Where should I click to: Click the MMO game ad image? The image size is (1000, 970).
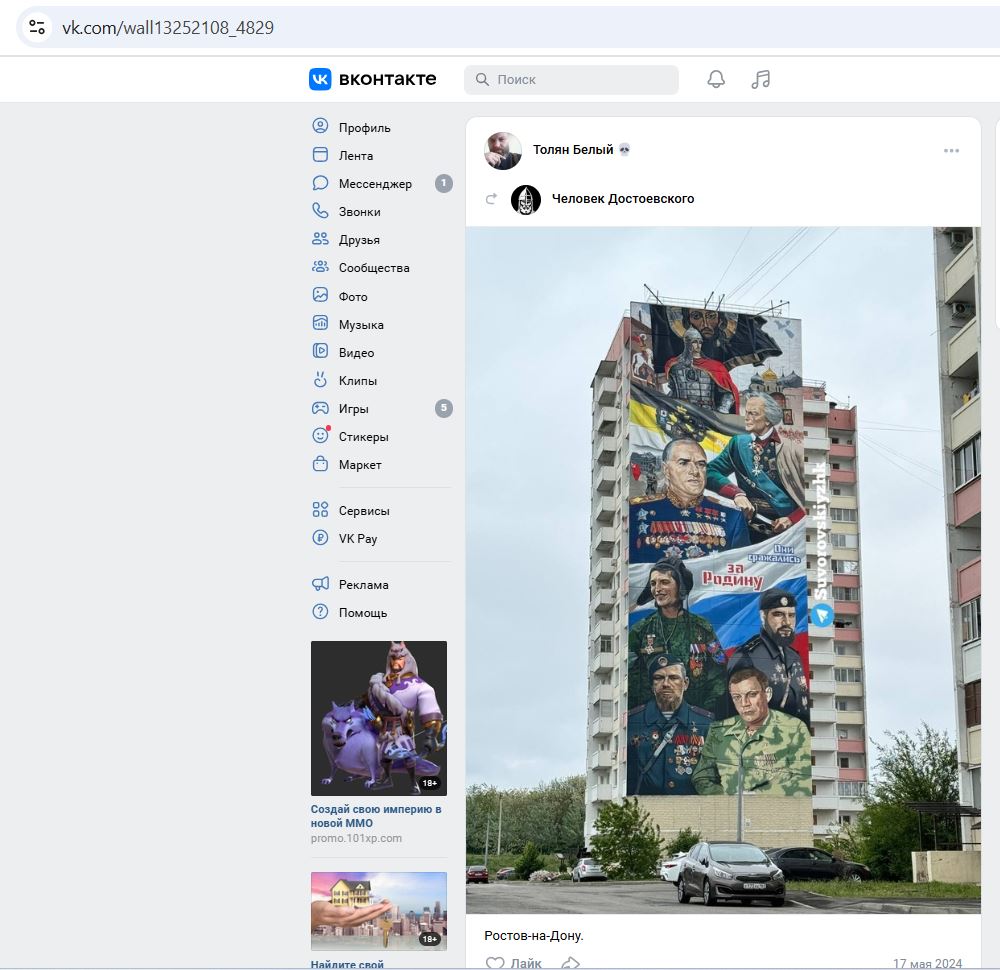[x=379, y=718]
